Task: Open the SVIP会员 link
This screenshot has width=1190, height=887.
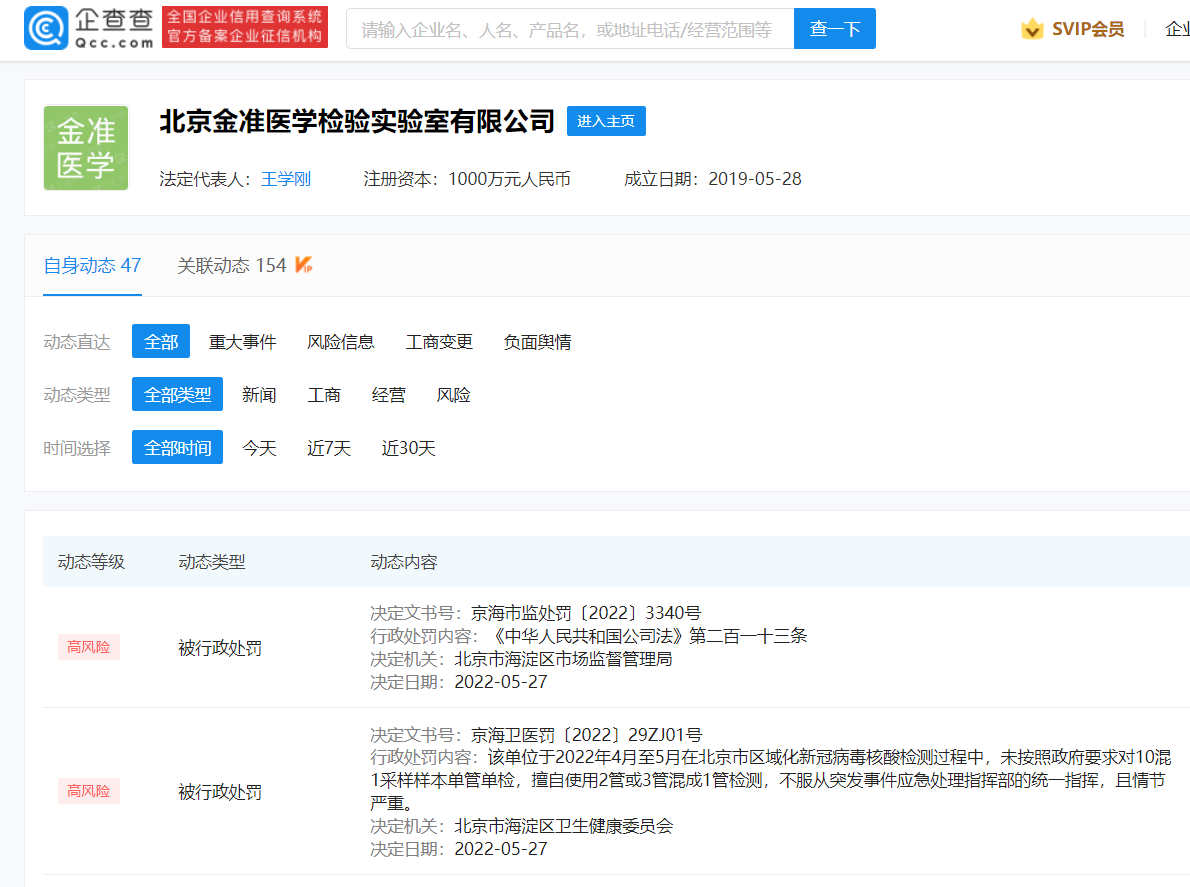Action: click(x=1088, y=30)
